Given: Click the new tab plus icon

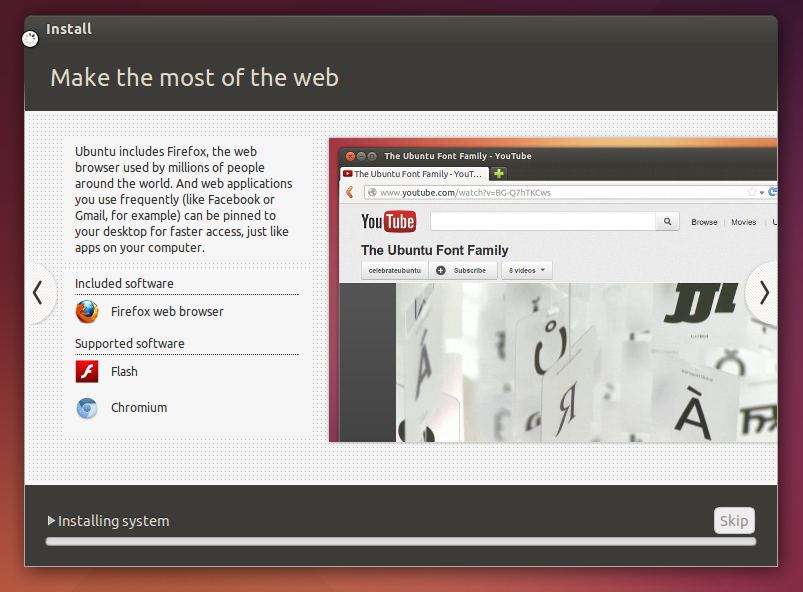Looking at the screenshot, I should pos(499,174).
